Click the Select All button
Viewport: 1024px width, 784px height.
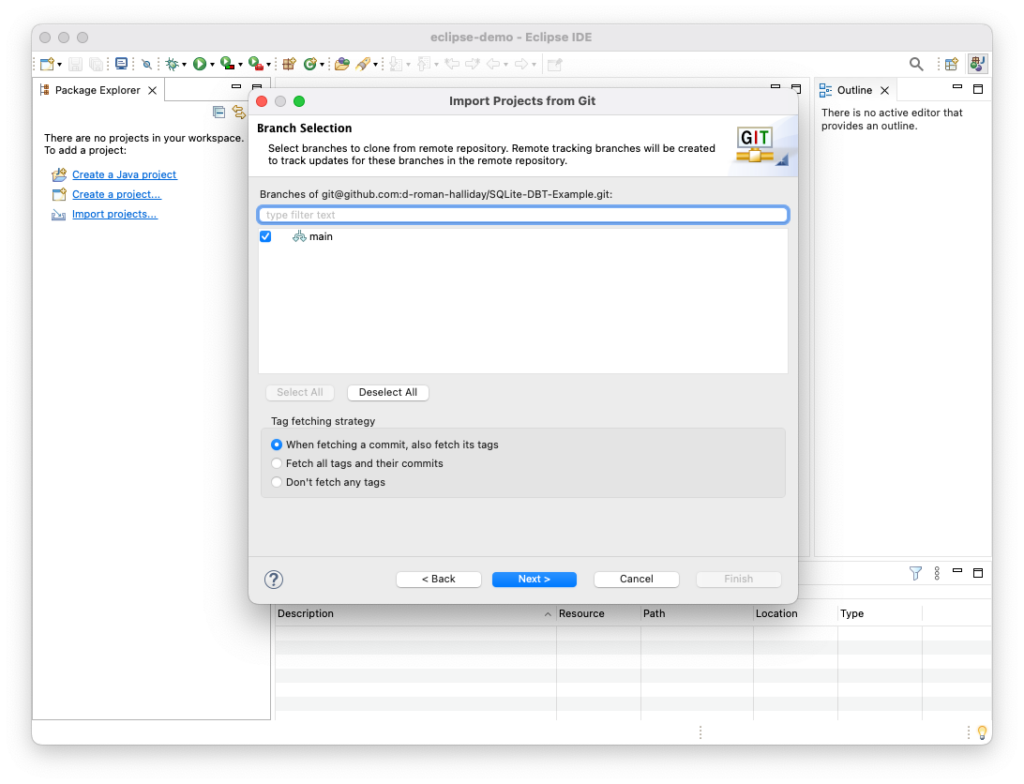click(300, 392)
